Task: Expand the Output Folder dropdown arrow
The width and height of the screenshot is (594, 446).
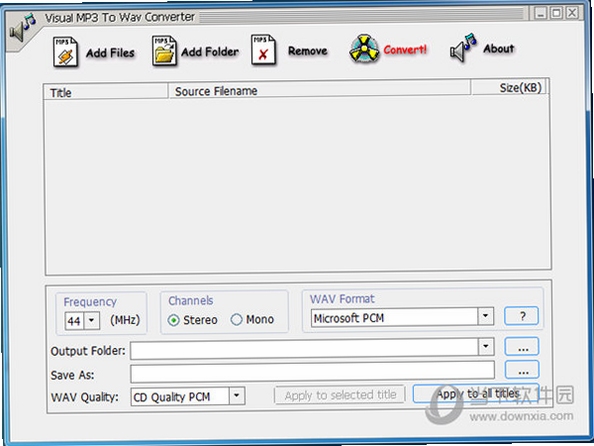Action: [486, 347]
